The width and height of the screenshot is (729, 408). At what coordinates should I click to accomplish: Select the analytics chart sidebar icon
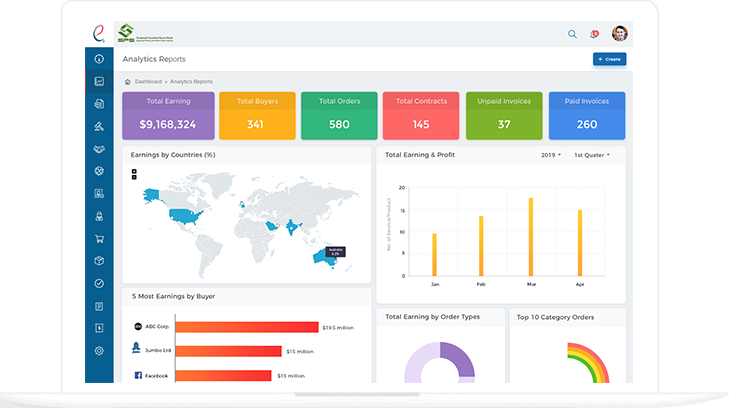tap(99, 81)
